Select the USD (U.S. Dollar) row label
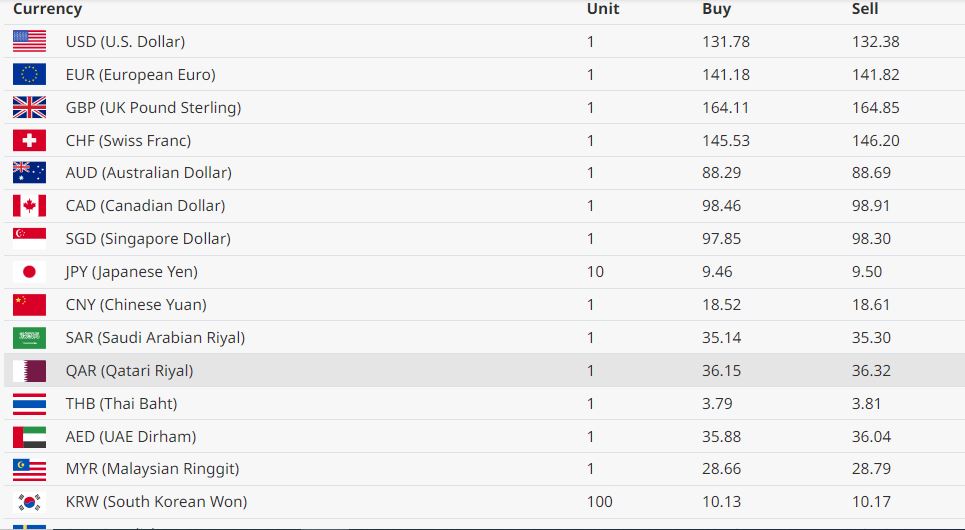Viewport: 965px width, 530px height. (x=125, y=41)
